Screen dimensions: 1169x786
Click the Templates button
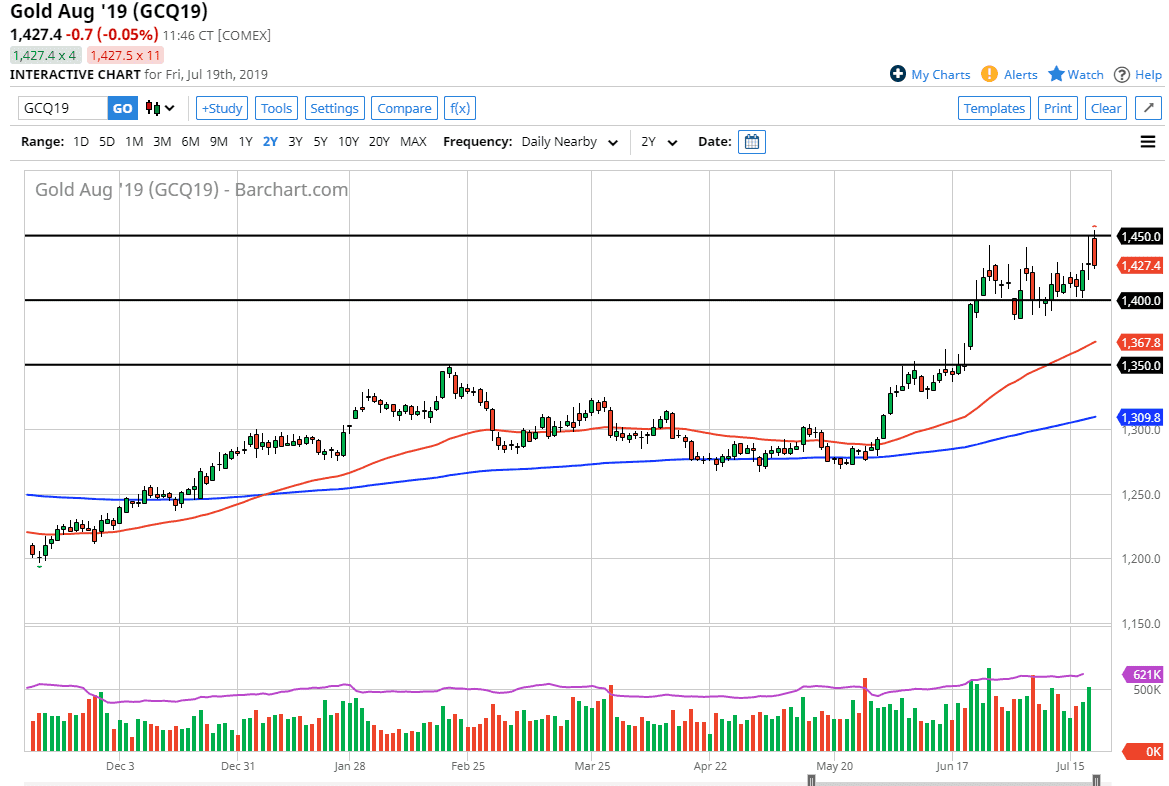coord(994,108)
